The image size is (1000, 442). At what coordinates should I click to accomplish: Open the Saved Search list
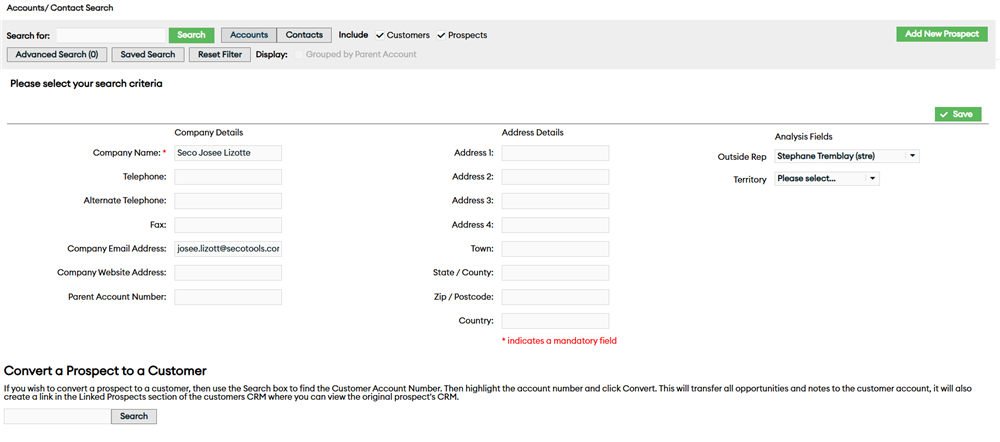[x=147, y=54]
